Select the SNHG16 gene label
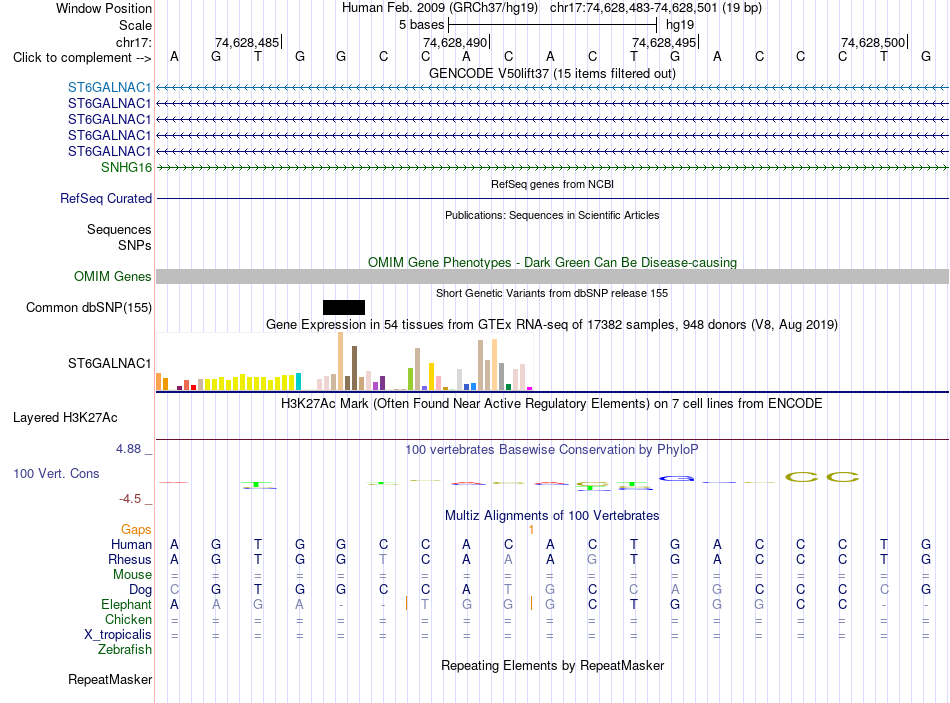 pos(126,167)
